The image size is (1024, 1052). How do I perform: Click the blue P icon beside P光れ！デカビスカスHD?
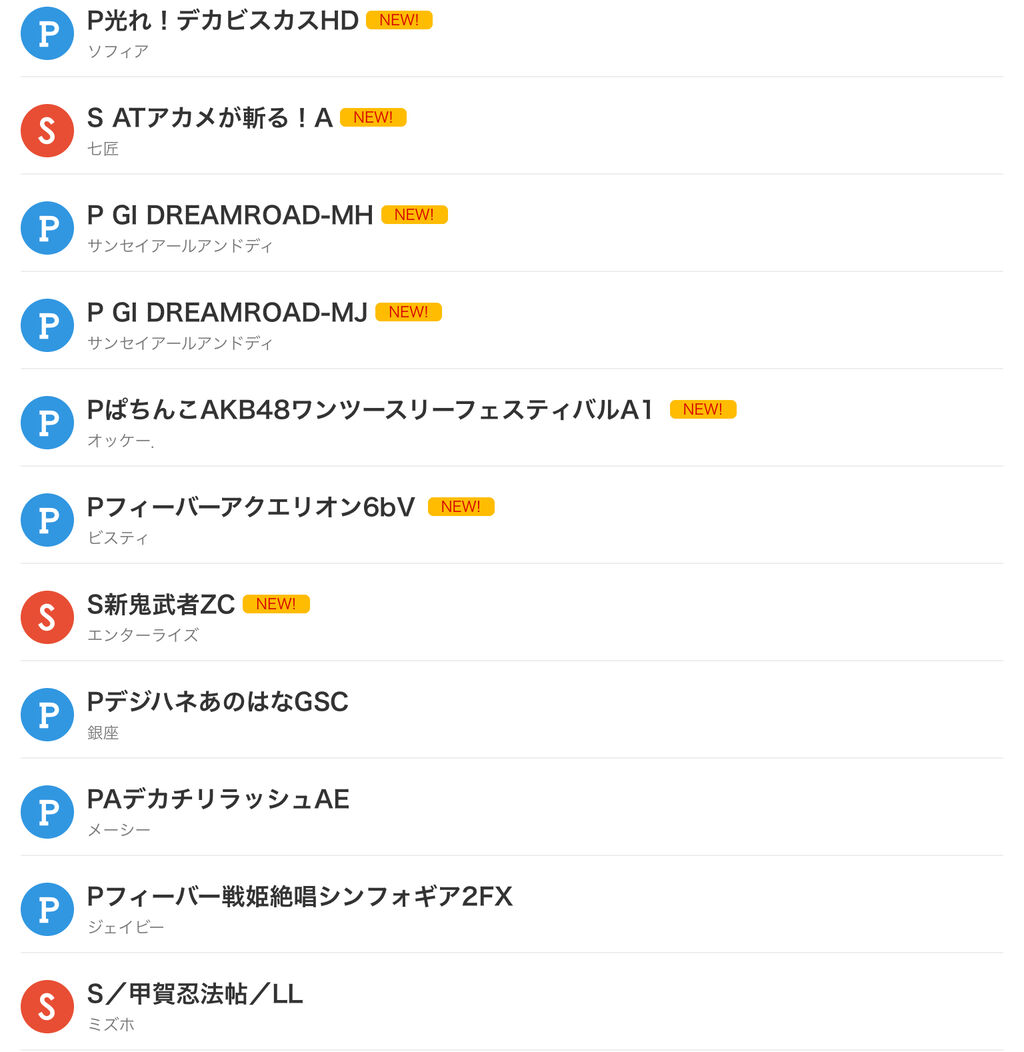point(47,34)
